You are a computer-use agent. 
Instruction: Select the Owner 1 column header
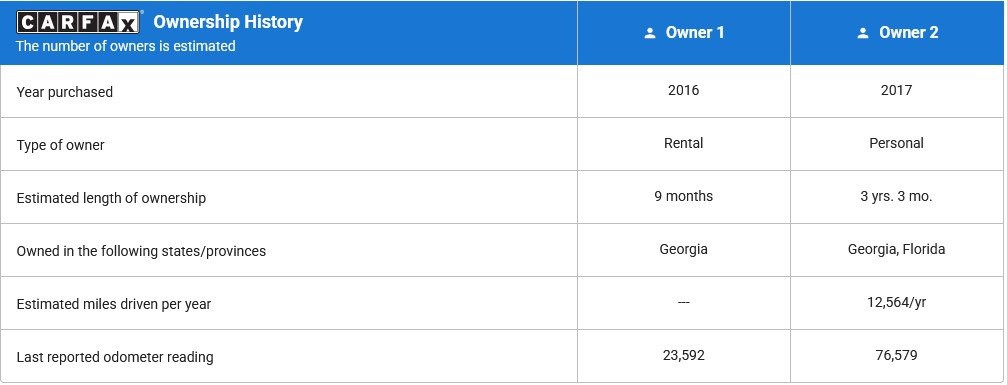point(684,33)
